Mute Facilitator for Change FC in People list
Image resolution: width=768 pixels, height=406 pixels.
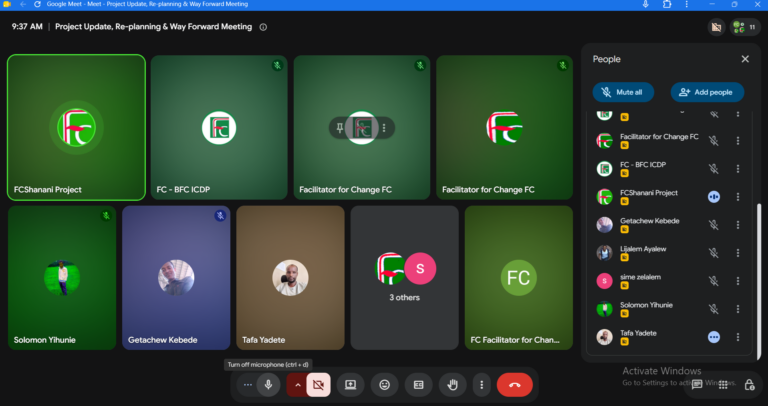(x=714, y=141)
